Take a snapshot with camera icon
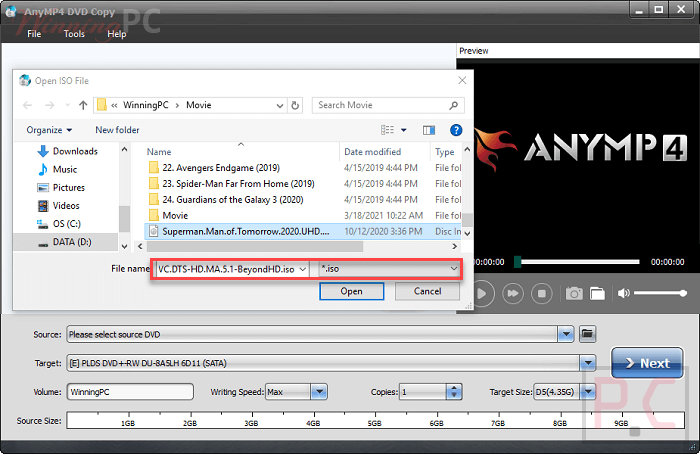The width and height of the screenshot is (700, 454). click(x=574, y=293)
